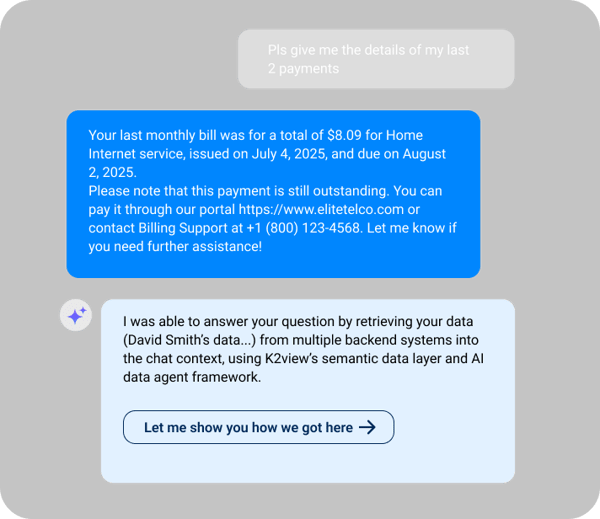Image resolution: width=600 pixels, height=519 pixels.
Task: Click the $8.09 bill total amount
Action: point(344,135)
